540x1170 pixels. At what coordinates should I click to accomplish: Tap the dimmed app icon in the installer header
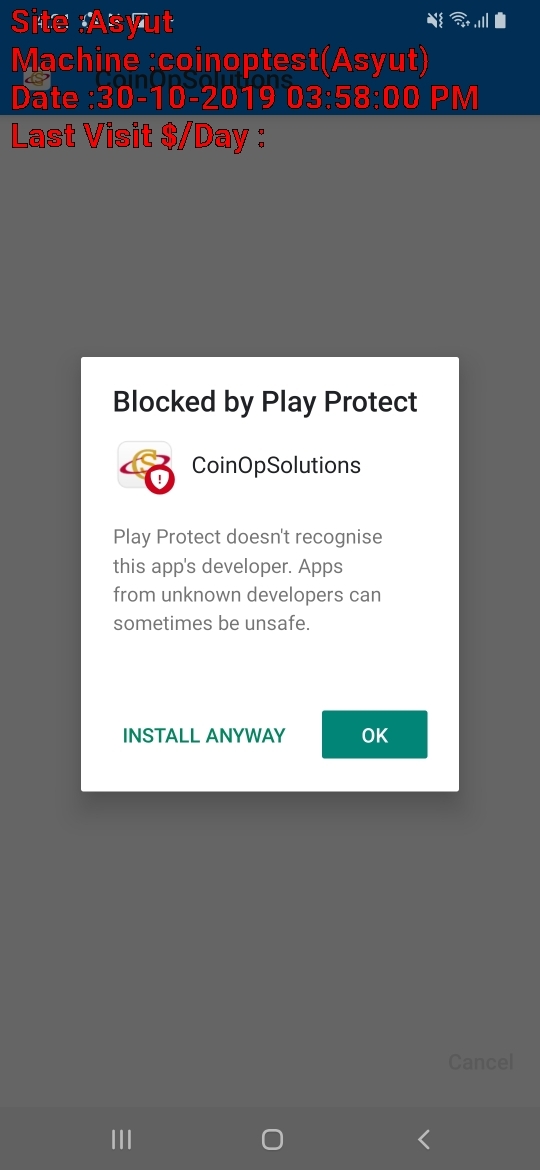click(x=37, y=78)
